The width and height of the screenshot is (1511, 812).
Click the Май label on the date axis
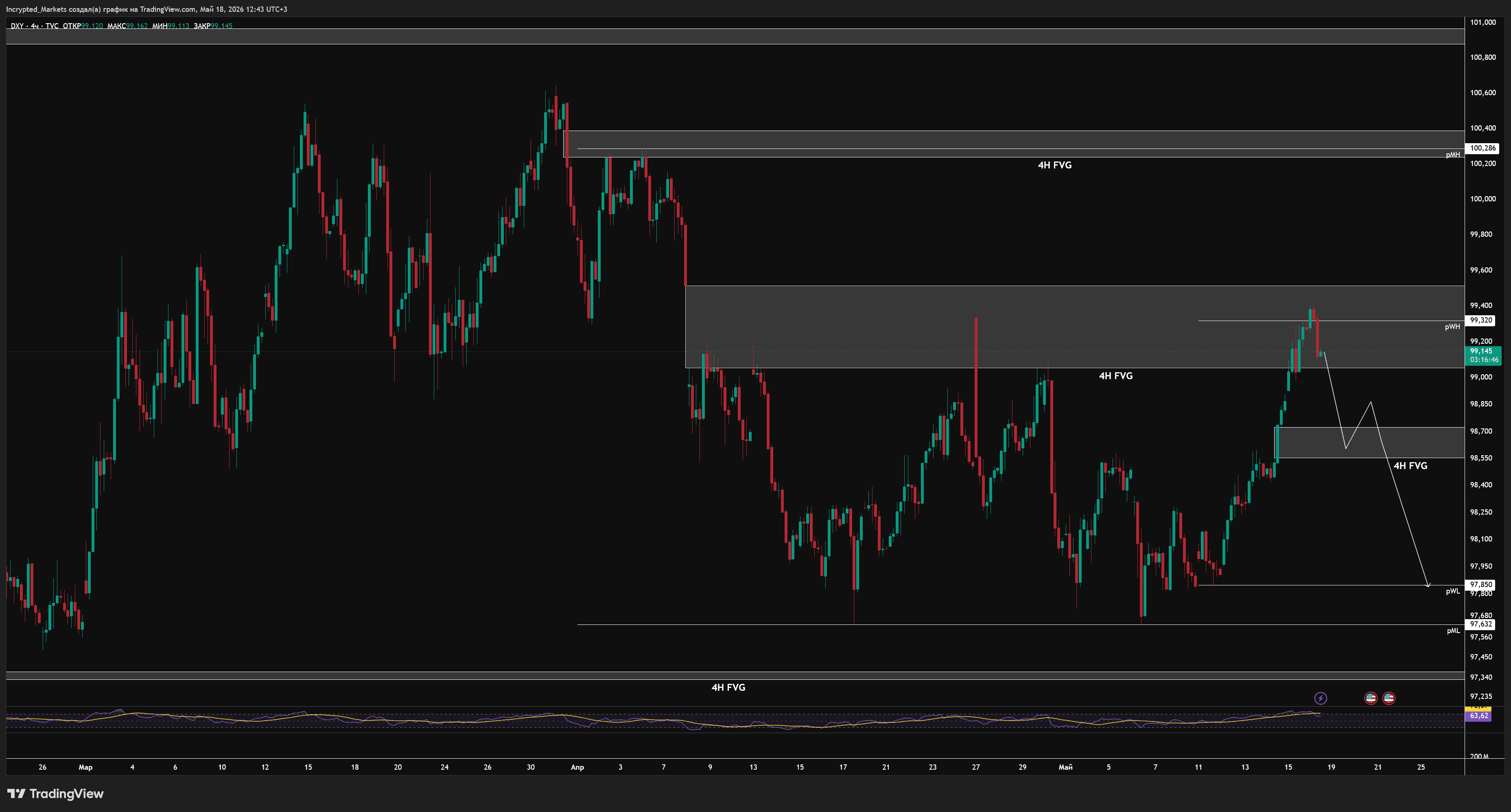point(1065,767)
